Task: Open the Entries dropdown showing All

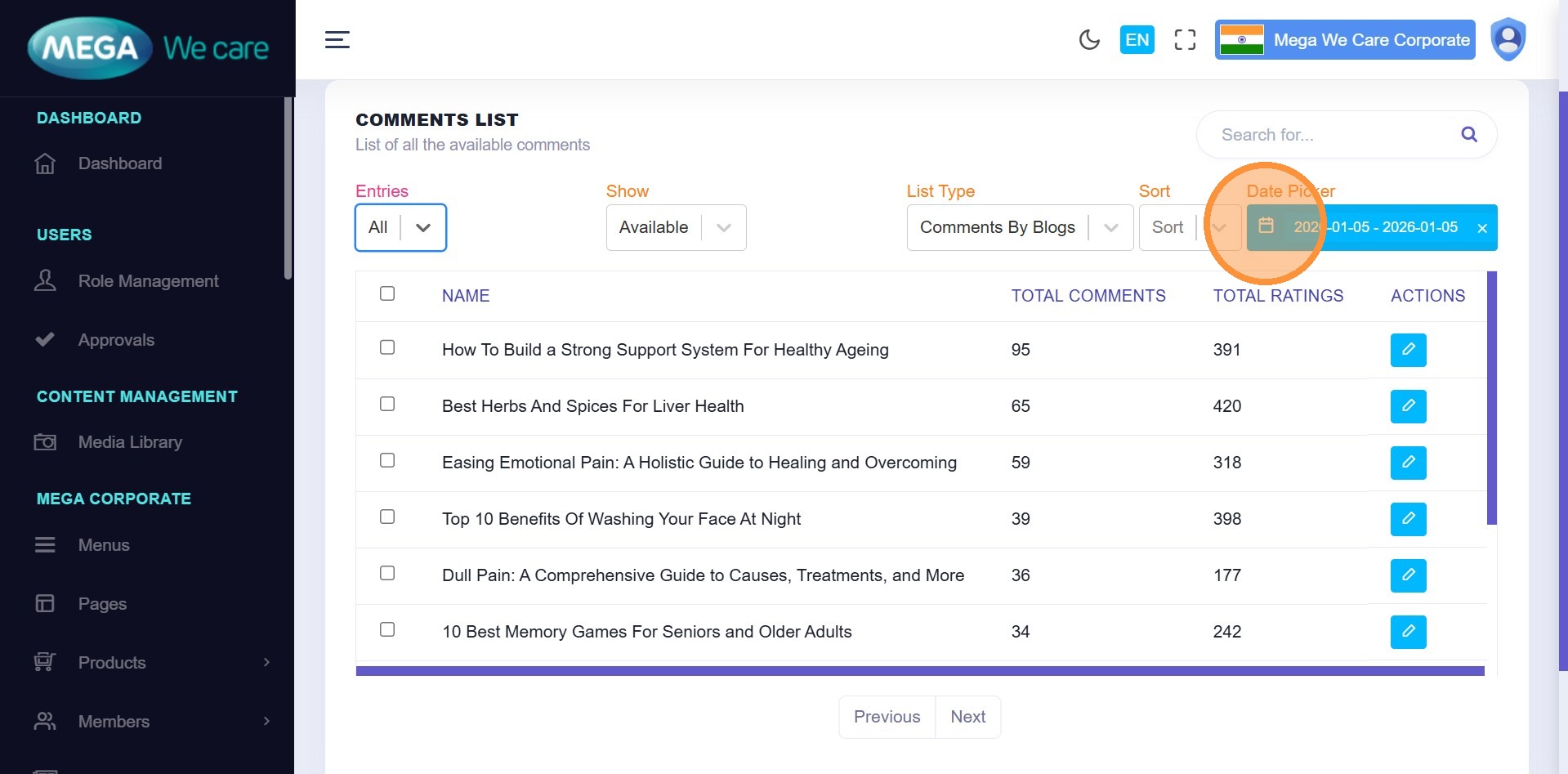Action: (x=400, y=227)
